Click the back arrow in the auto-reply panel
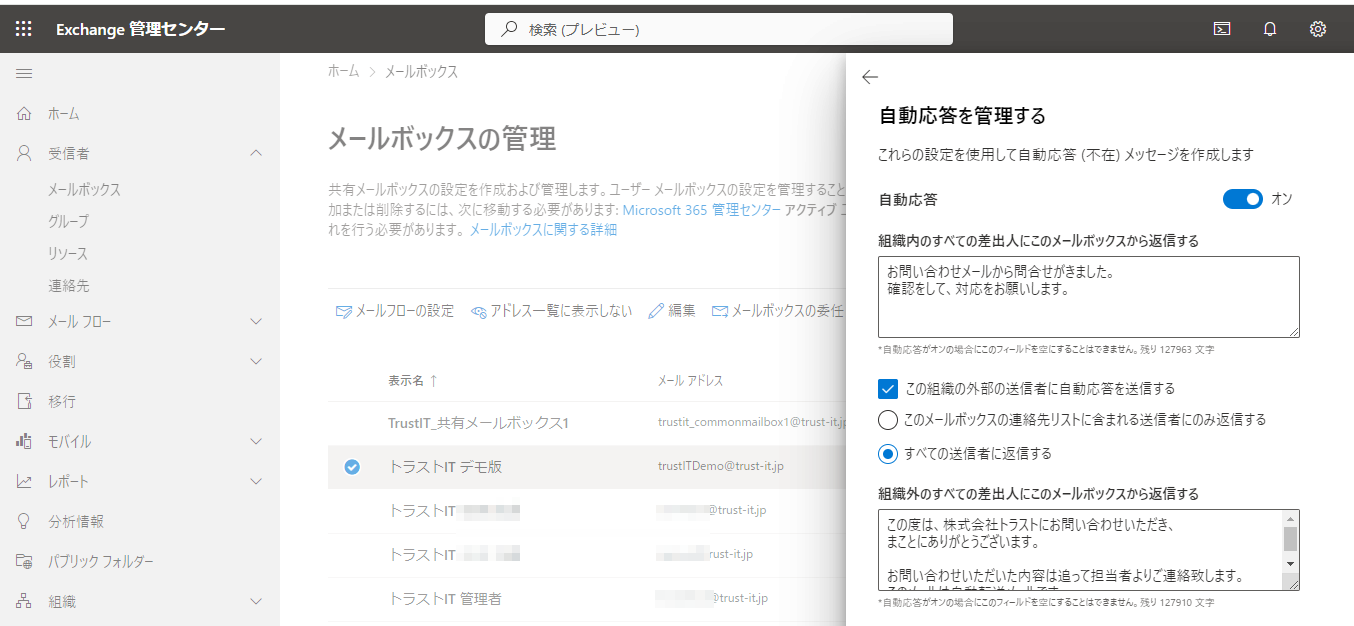Image resolution: width=1354 pixels, height=626 pixels. (869, 77)
